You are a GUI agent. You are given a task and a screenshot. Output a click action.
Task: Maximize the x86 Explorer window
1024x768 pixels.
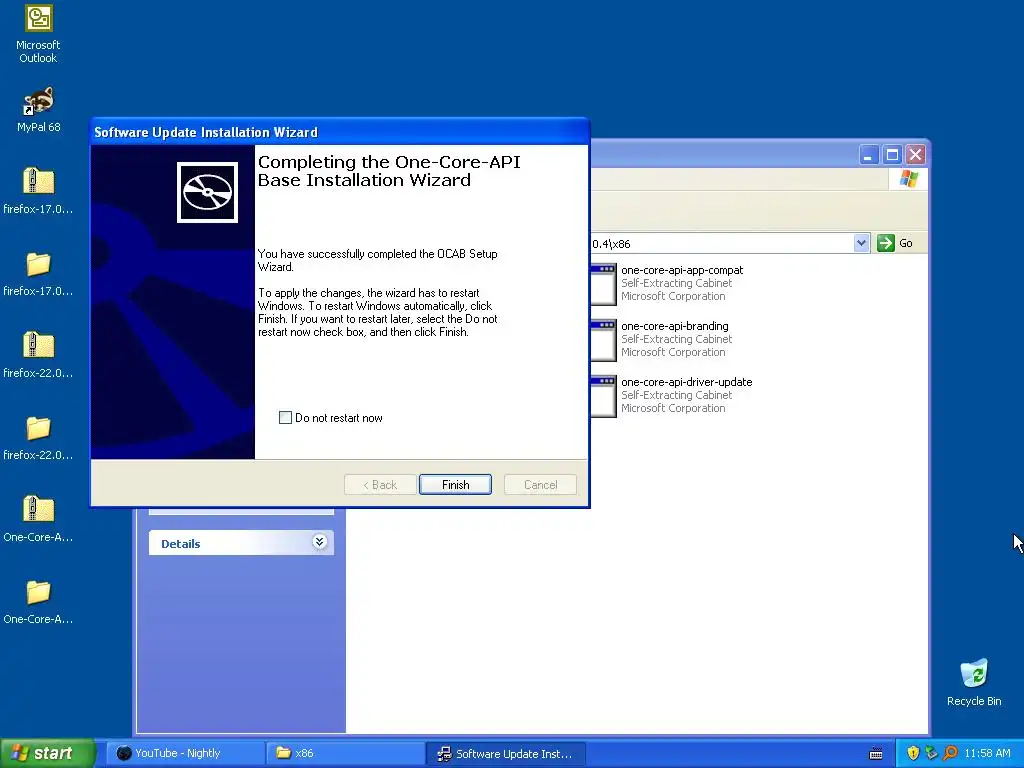click(892, 155)
